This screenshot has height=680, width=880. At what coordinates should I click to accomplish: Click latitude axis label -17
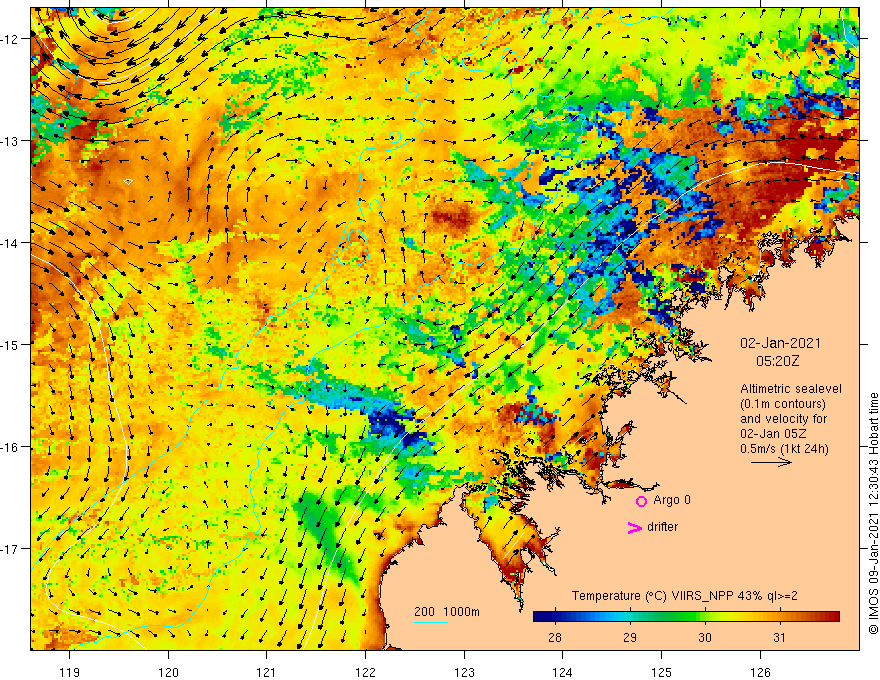(x=11, y=549)
